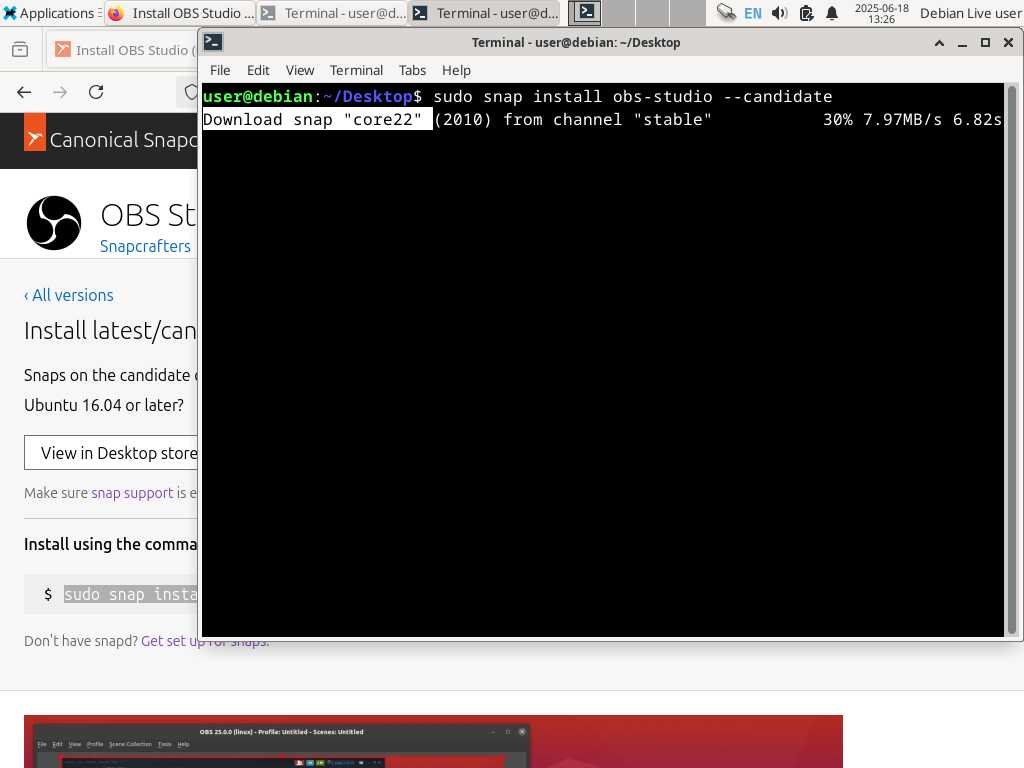The height and width of the screenshot is (768, 1024).
Task: Click the date and time clock
Action: click(882, 13)
